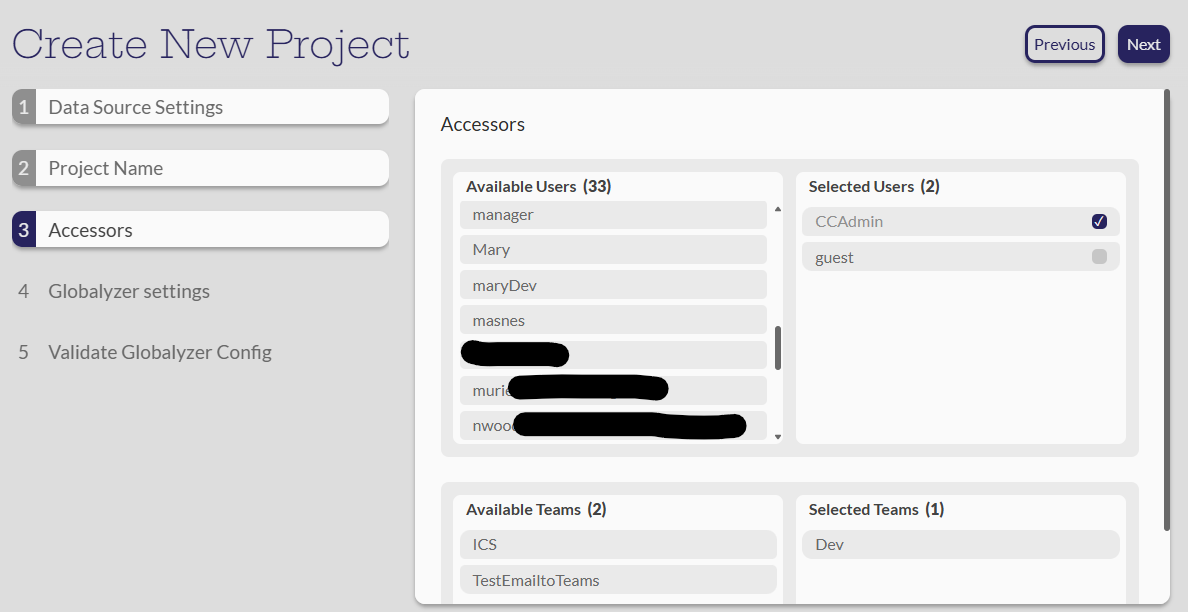Viewport: 1188px width, 612px height.
Task: Select manager from available users
Action: pyautogui.click(x=613, y=215)
